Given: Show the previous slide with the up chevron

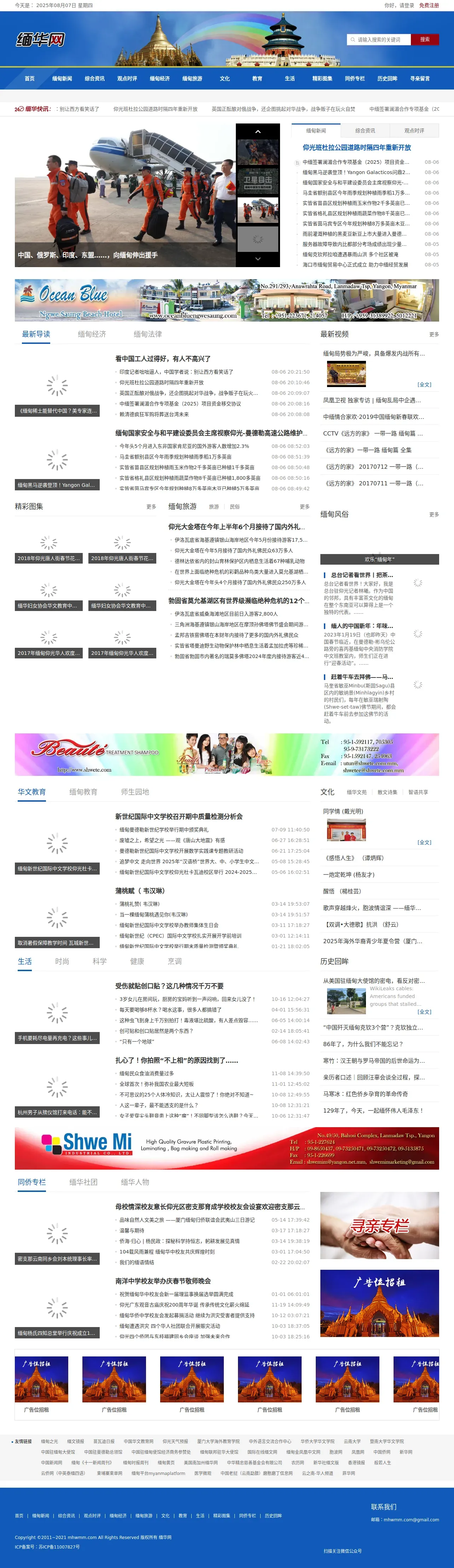Looking at the screenshot, I should pyautogui.click(x=258, y=132).
